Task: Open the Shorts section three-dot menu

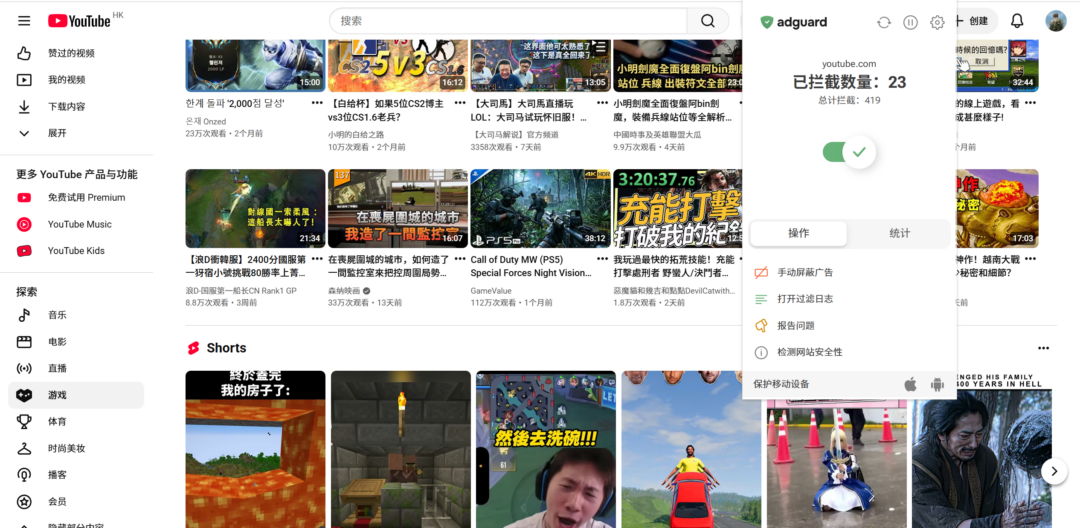Action: tap(1043, 348)
